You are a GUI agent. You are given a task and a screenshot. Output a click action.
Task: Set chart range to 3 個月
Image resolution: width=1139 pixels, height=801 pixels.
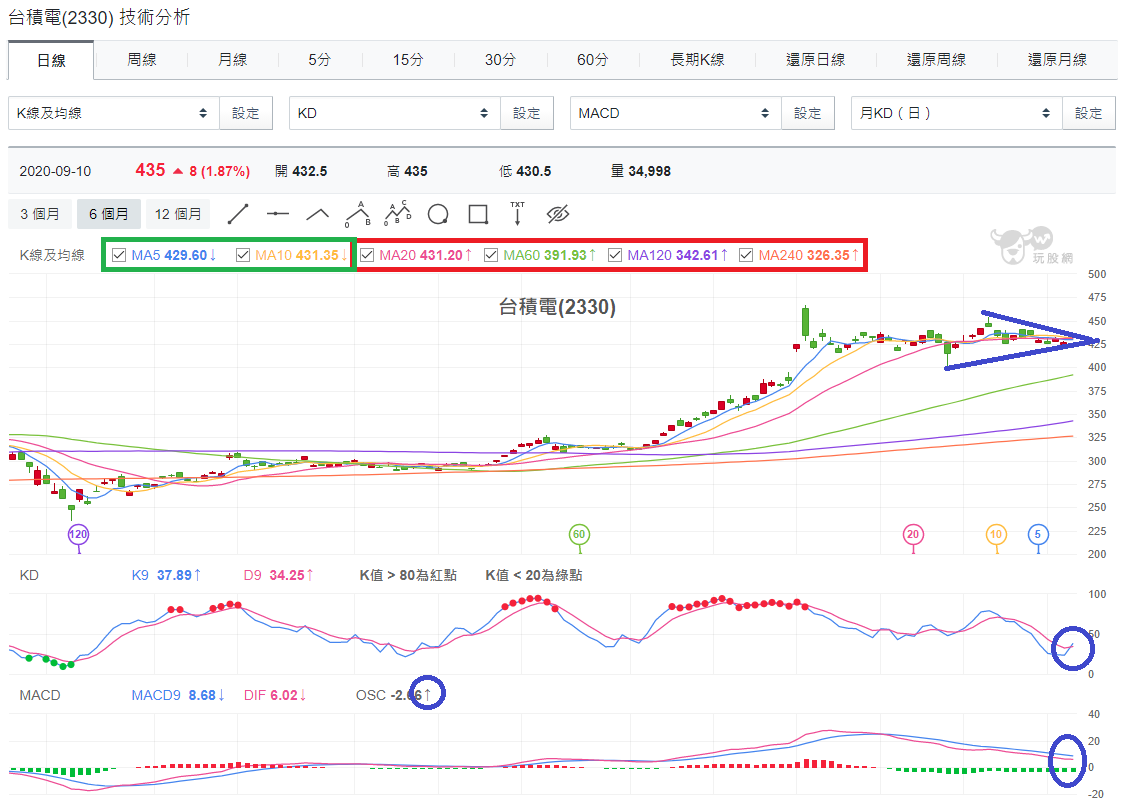click(40, 214)
